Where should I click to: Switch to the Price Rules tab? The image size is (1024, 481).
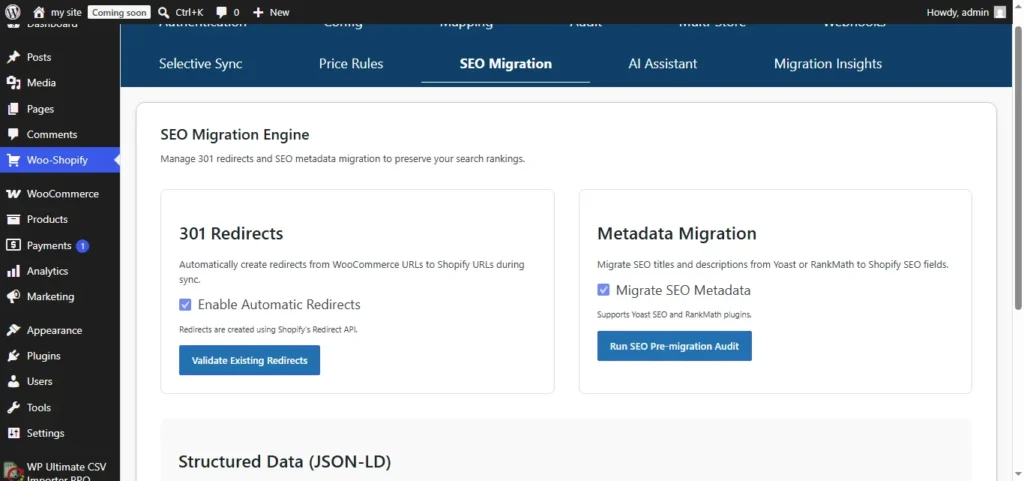[351, 64]
